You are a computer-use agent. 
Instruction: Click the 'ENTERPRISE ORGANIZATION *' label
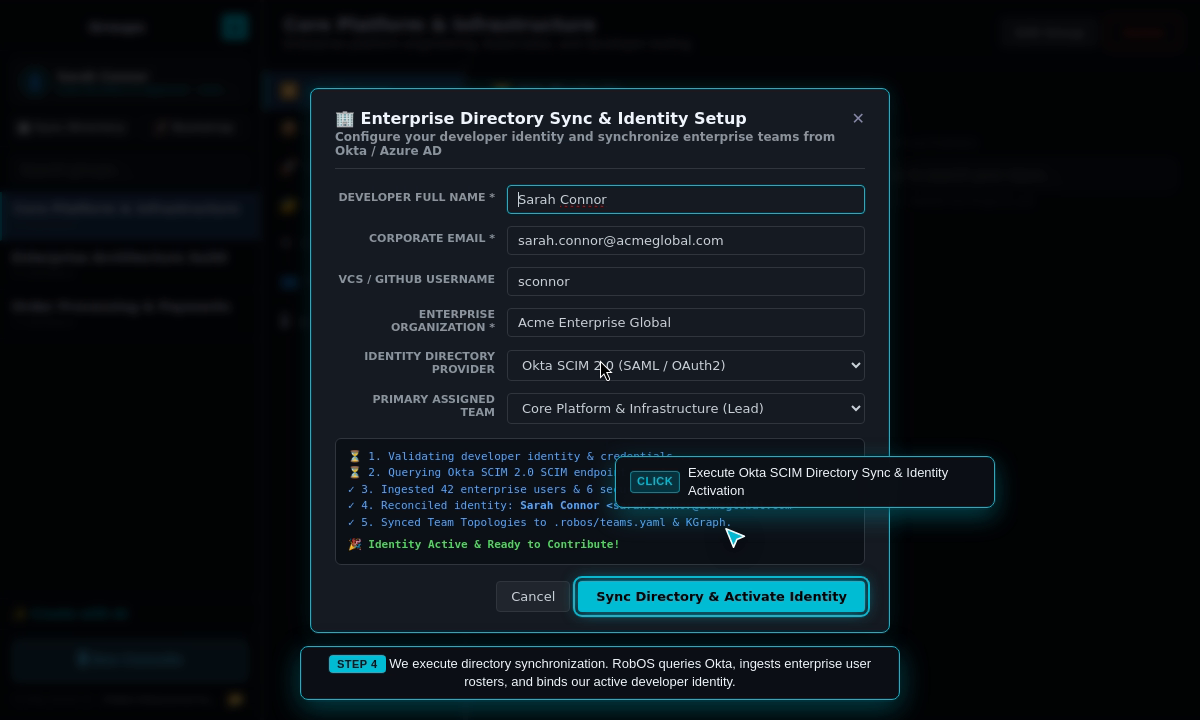[x=443, y=321]
